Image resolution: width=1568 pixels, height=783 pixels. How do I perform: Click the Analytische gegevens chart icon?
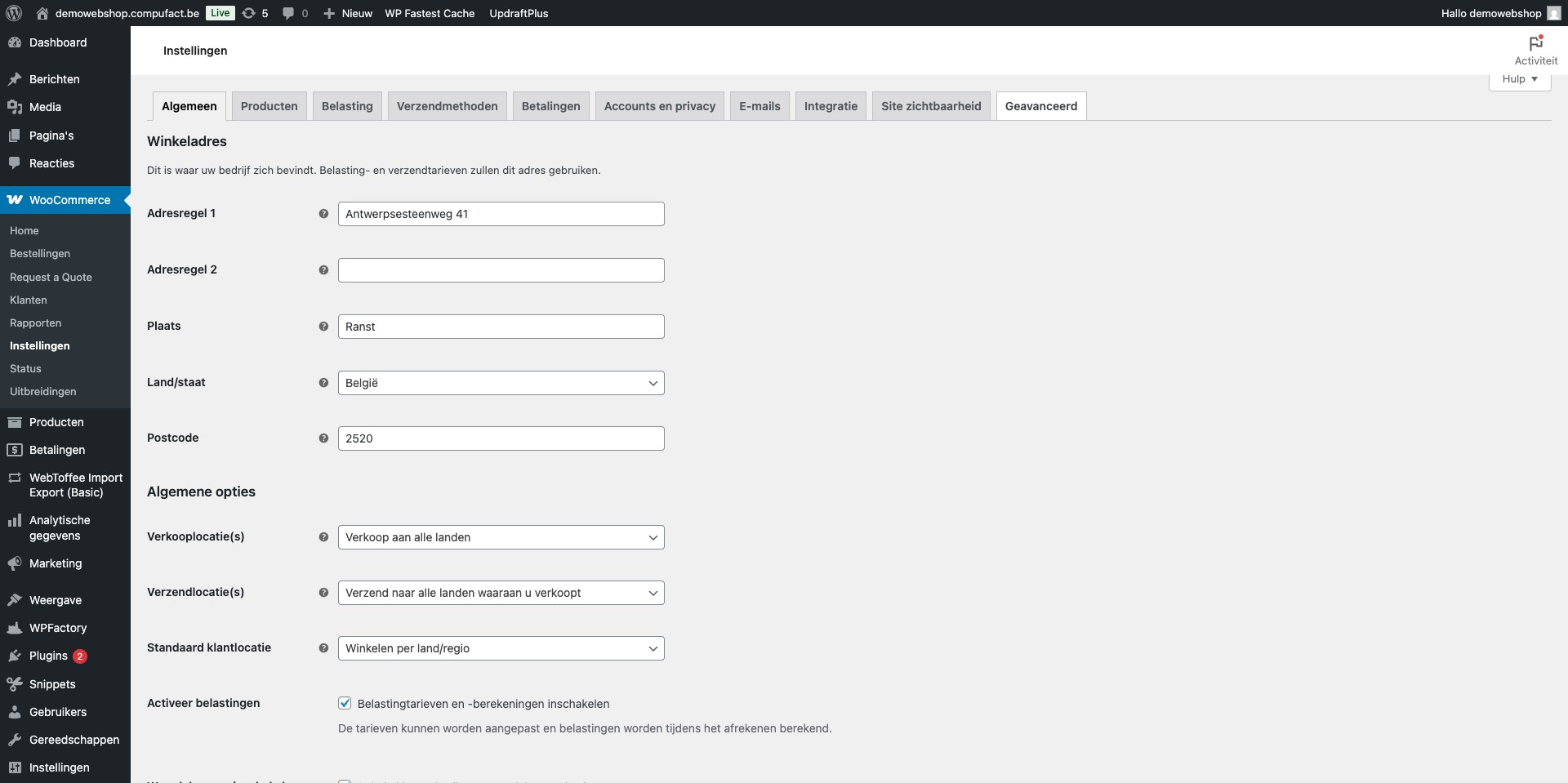pos(14,520)
